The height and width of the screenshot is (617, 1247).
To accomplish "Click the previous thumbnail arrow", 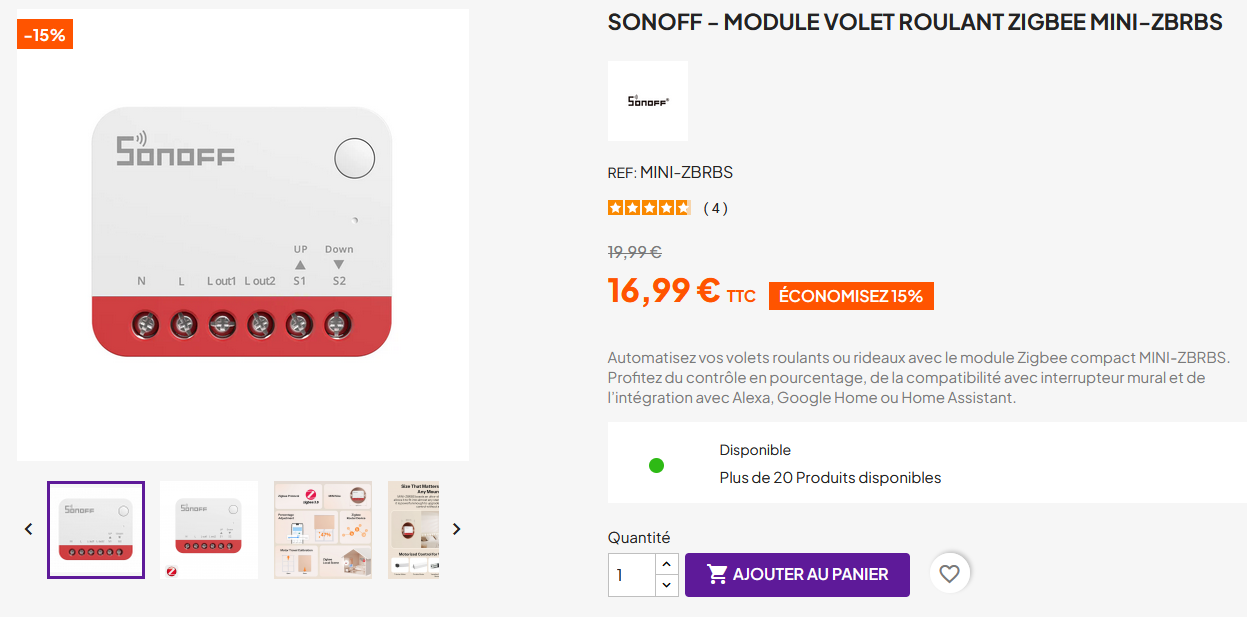I will coord(29,529).
